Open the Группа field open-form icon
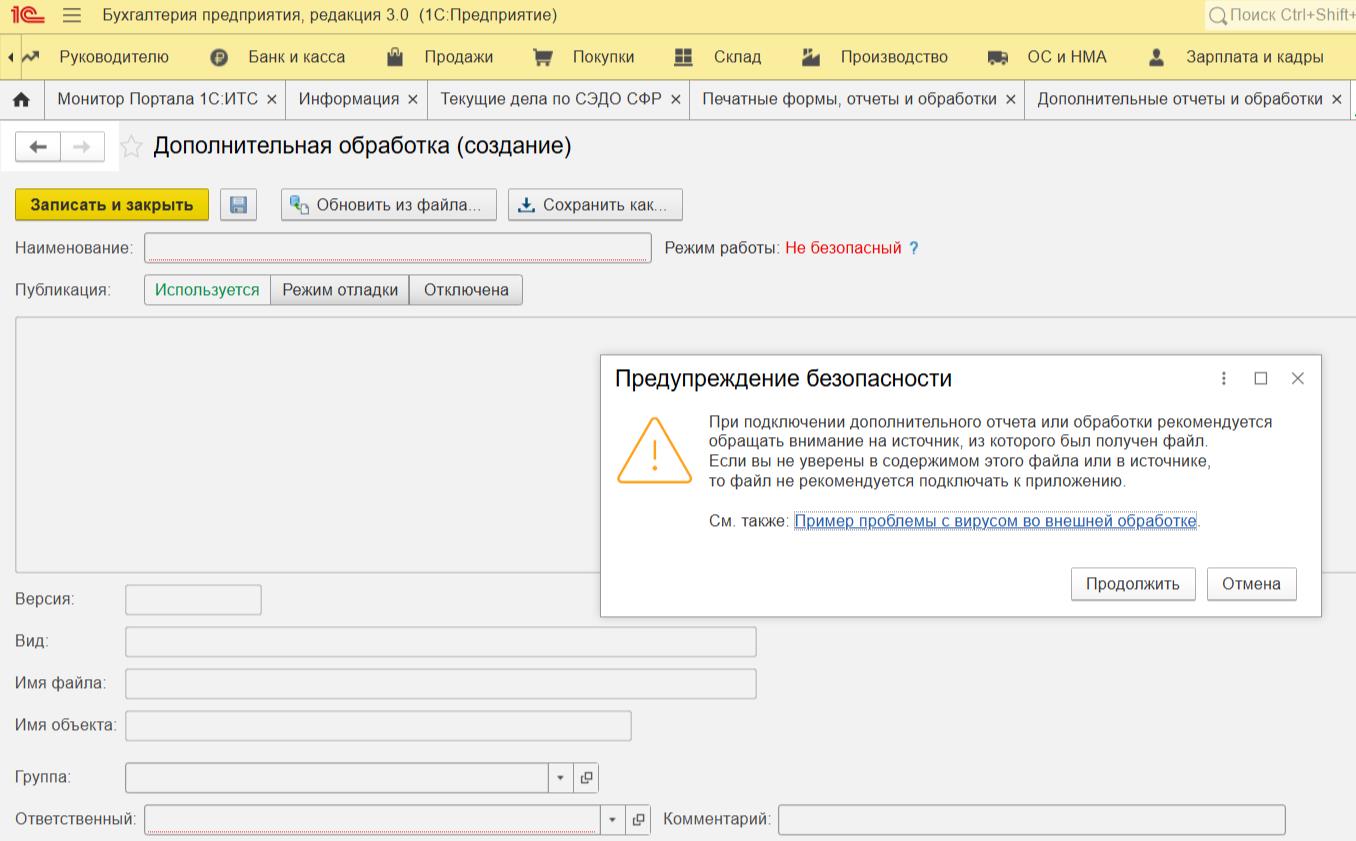 [586, 778]
